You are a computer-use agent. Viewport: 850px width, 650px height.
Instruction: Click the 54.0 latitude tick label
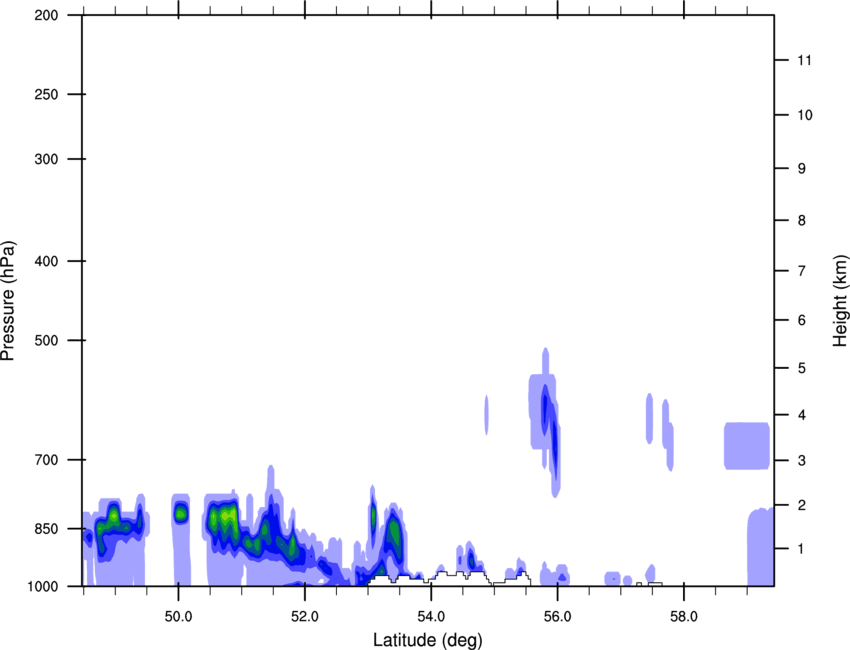coord(431,617)
